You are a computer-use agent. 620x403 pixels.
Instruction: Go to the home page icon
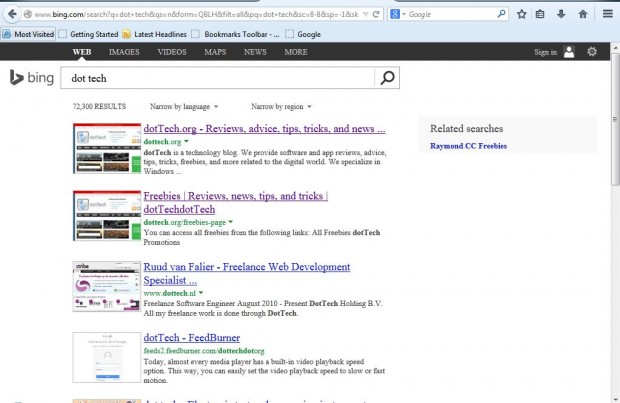tap(583, 14)
